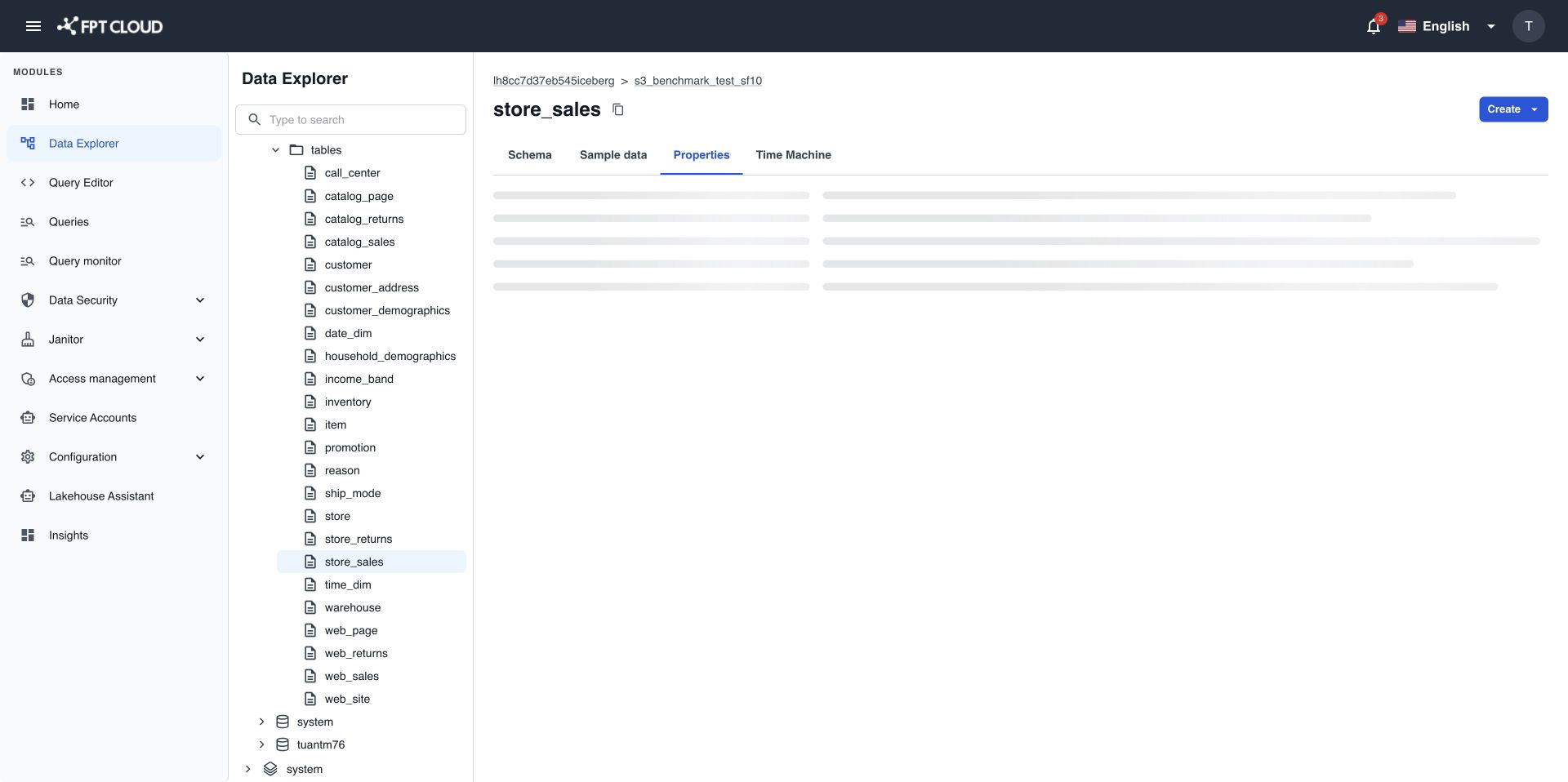Screen dimensions: 1568x782
Task: Click the FPT Cloud logo
Action: click(109, 26)
